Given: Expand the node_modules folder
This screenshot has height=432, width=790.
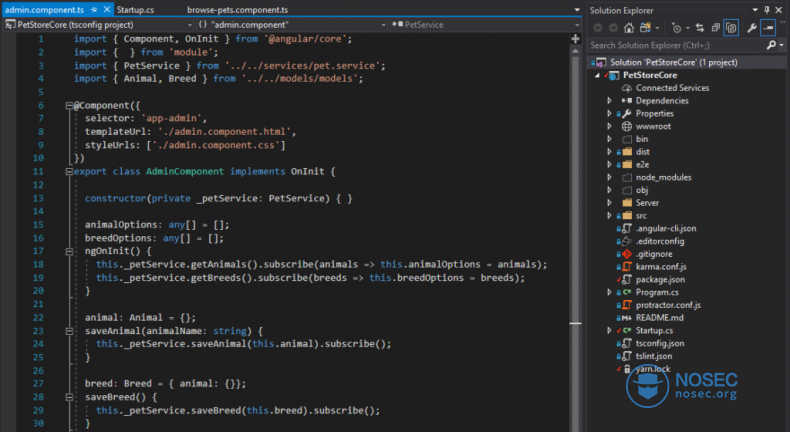Looking at the screenshot, I should (x=609, y=177).
